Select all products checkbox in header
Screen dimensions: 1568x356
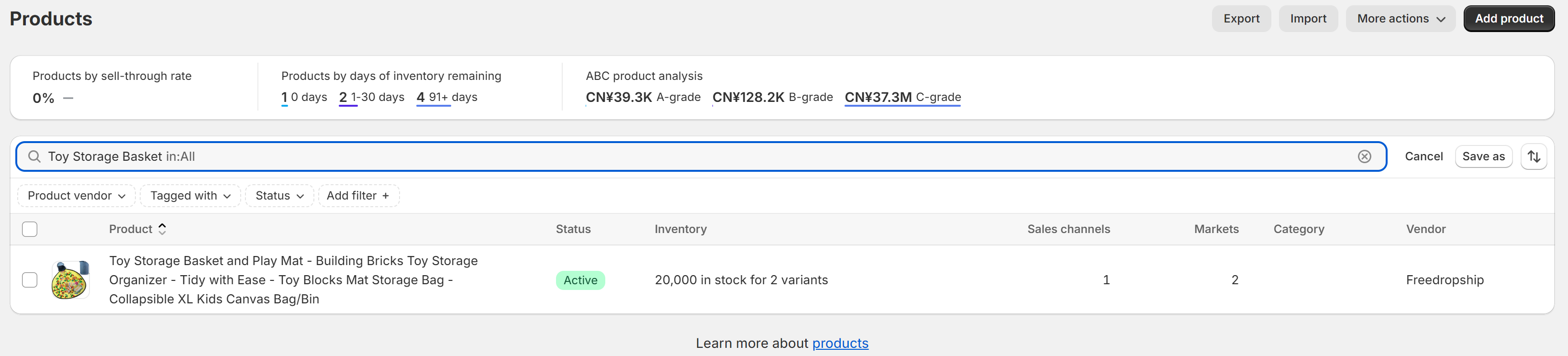click(30, 229)
